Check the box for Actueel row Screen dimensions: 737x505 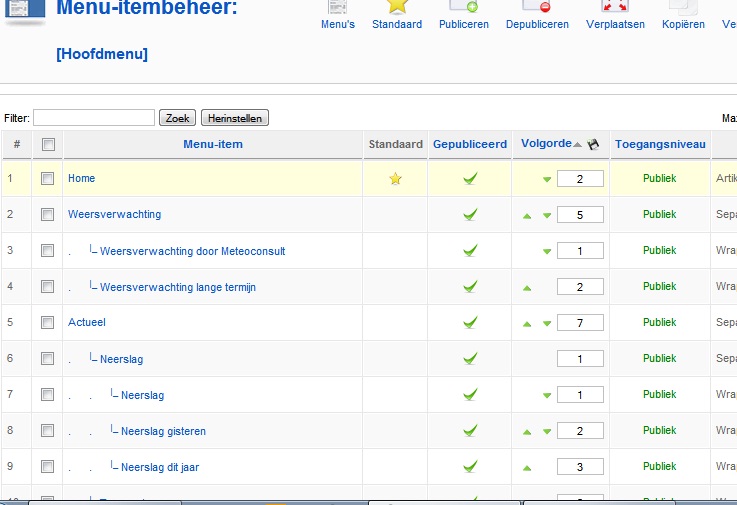[x=47, y=323]
